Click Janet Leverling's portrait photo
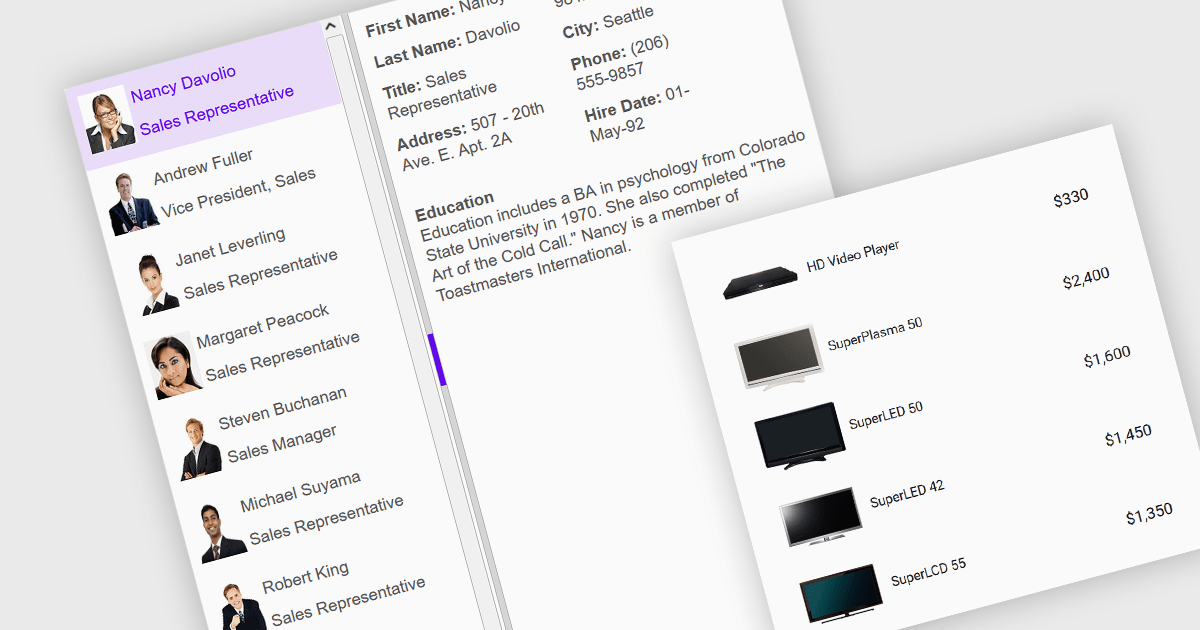The width and height of the screenshot is (1200, 630). click(157, 284)
